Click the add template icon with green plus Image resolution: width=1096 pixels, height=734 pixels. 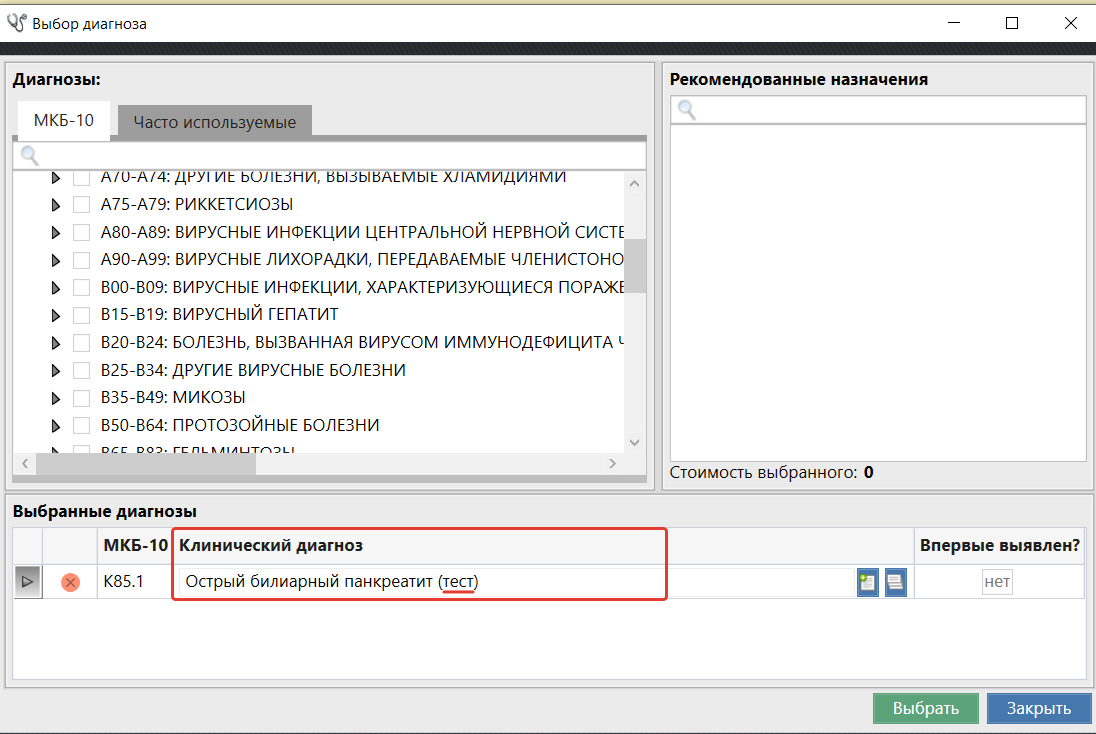point(867,582)
